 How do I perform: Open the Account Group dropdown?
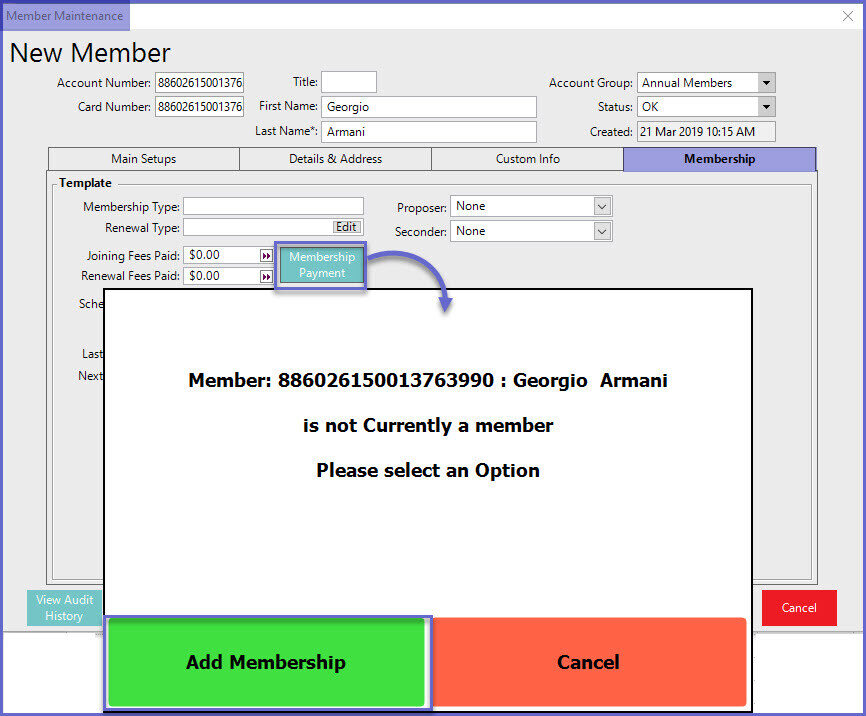pos(766,83)
